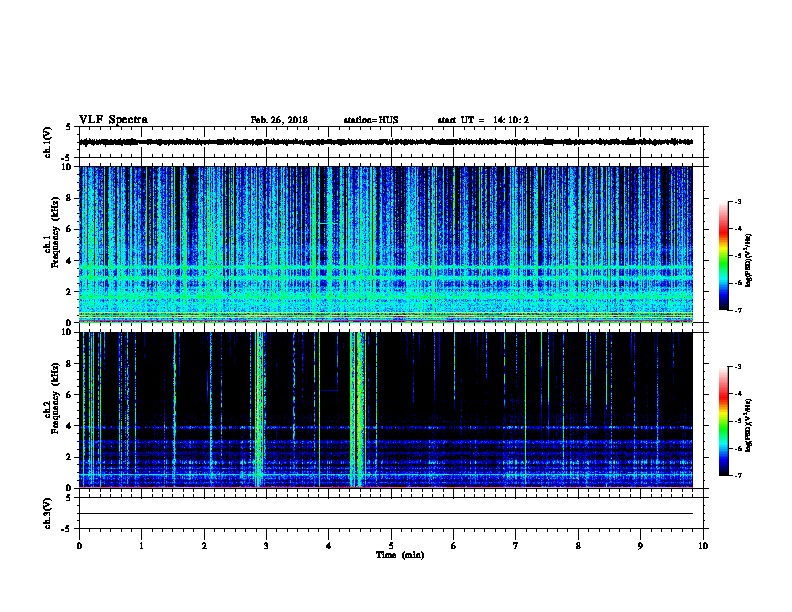Click the "5" tick on the time axis
Viewport: 792px width, 612px height.
click(x=391, y=546)
